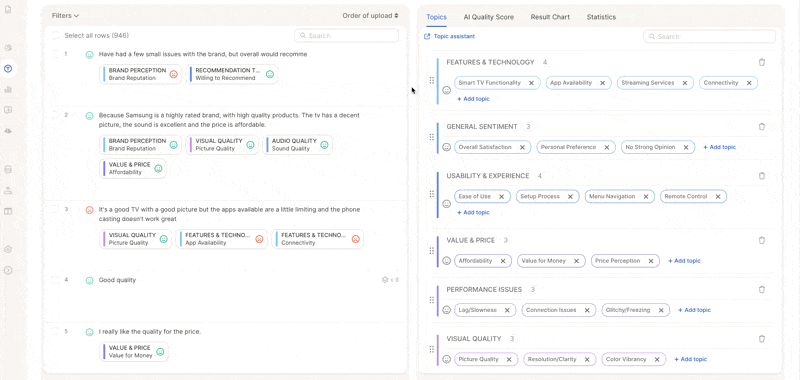This screenshot has width=800, height=380.
Task: Remove Affordability topic chip
Action: (x=503, y=261)
